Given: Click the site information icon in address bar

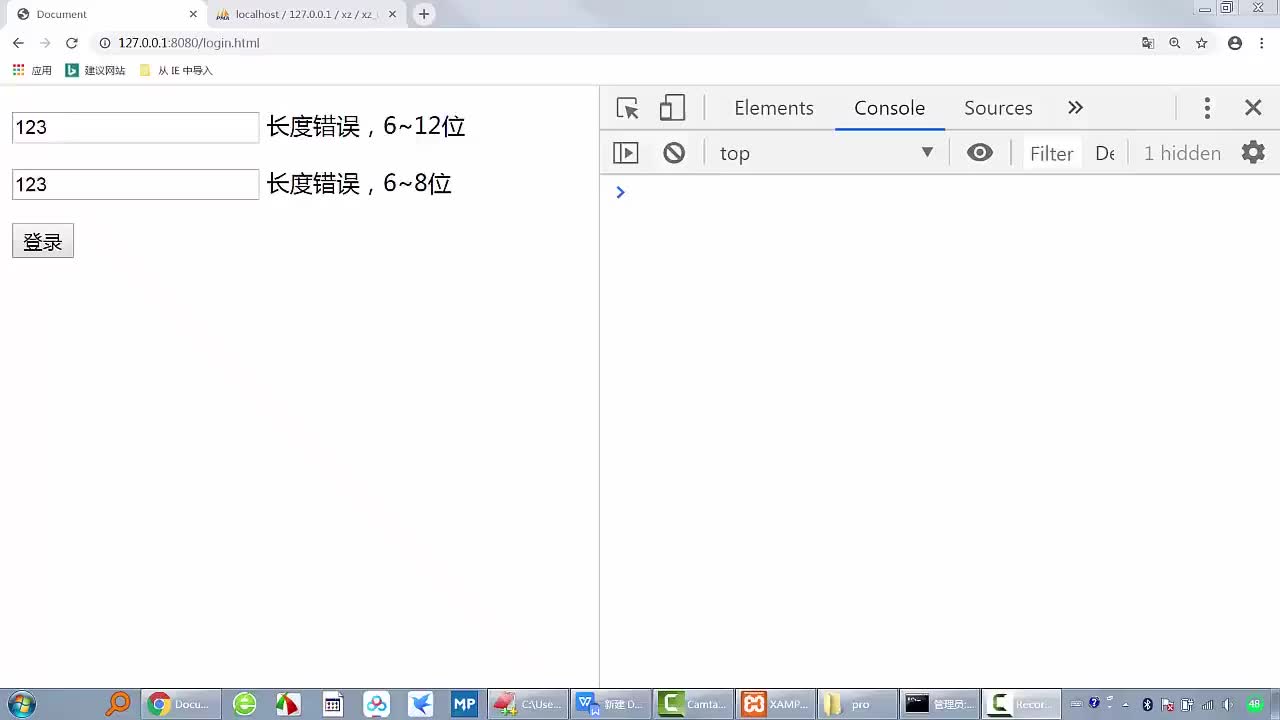Looking at the screenshot, I should [105, 43].
